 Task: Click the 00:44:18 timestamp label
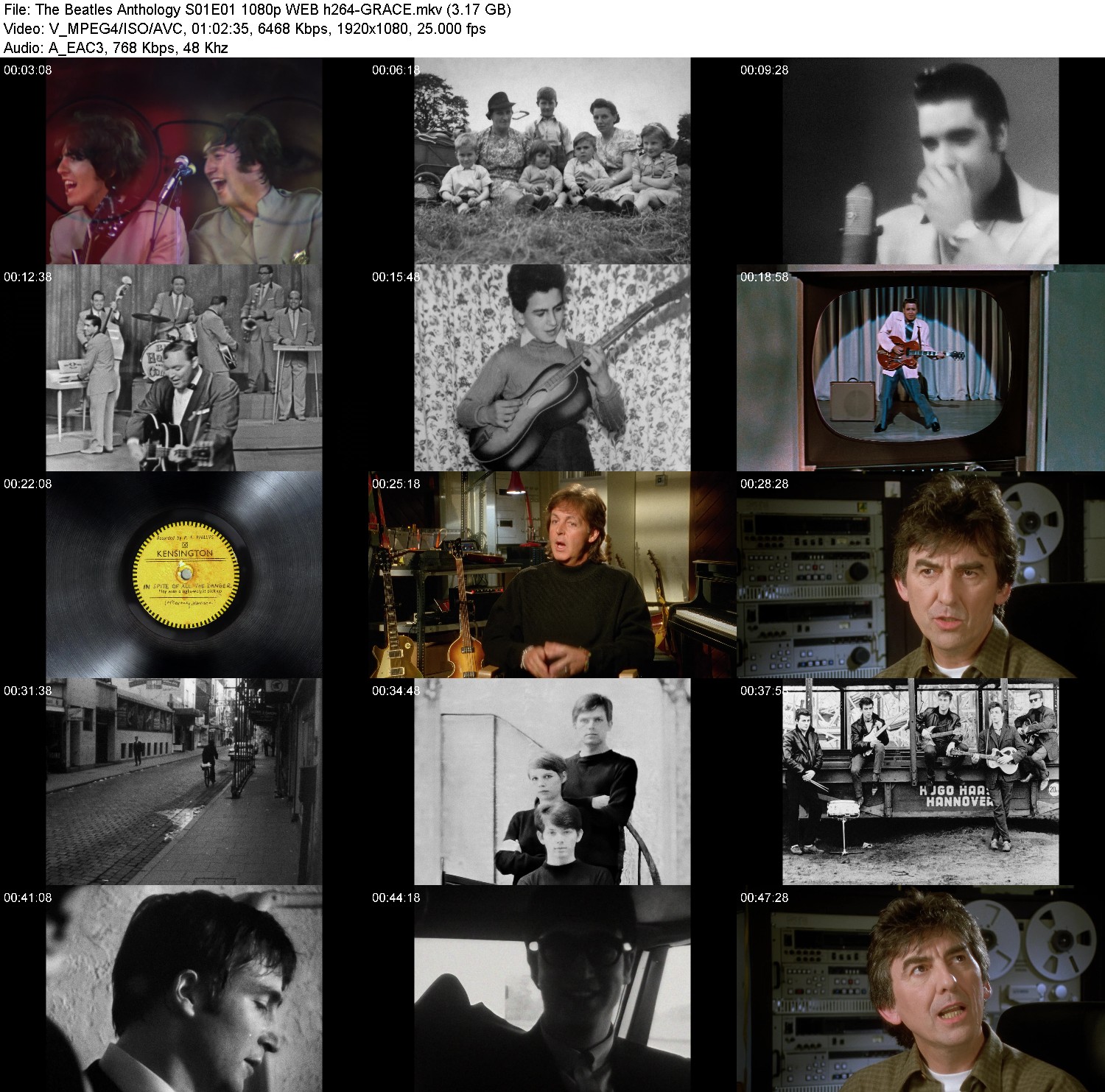point(396,898)
